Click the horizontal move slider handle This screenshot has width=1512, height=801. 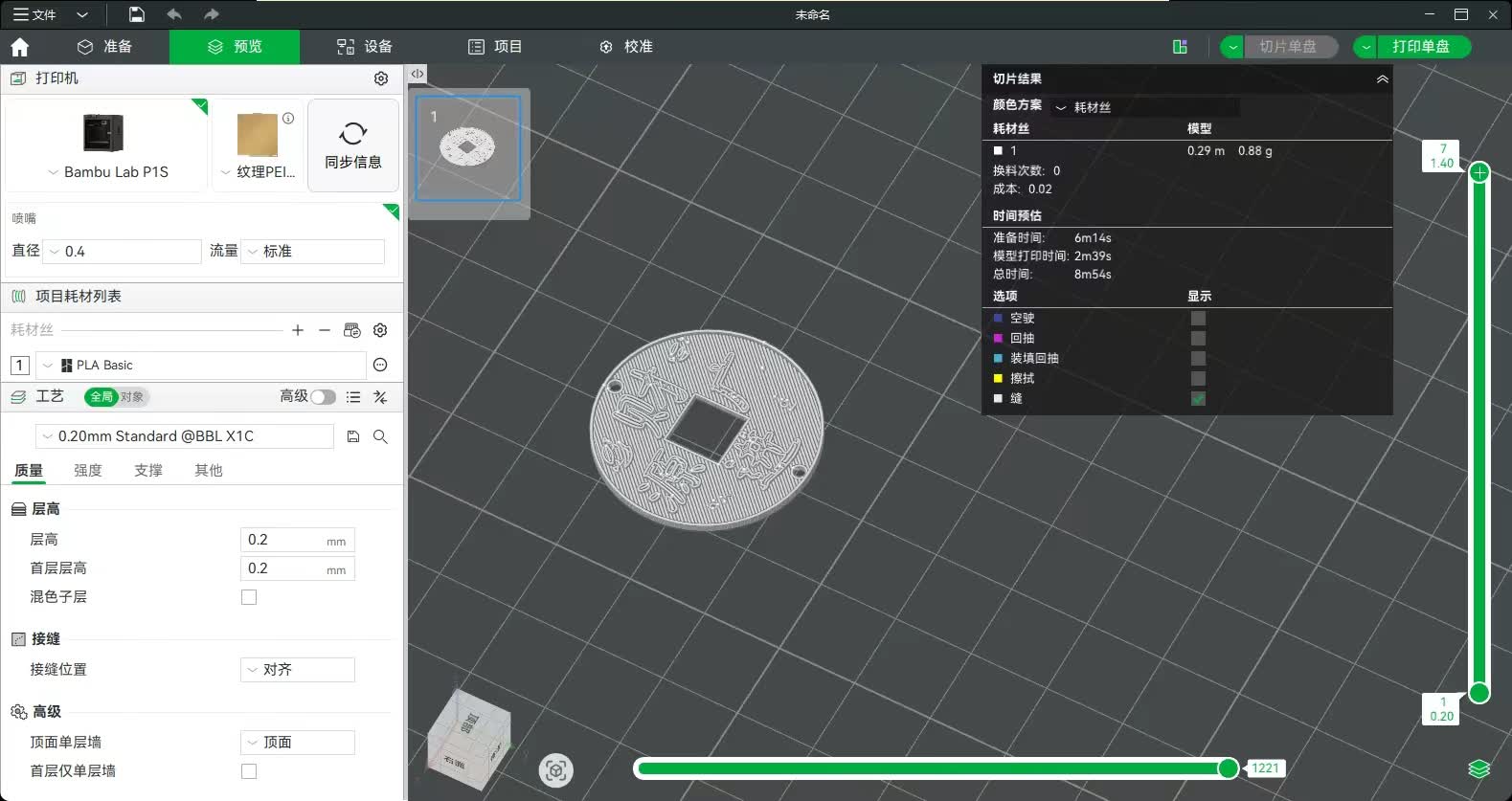[x=1228, y=768]
